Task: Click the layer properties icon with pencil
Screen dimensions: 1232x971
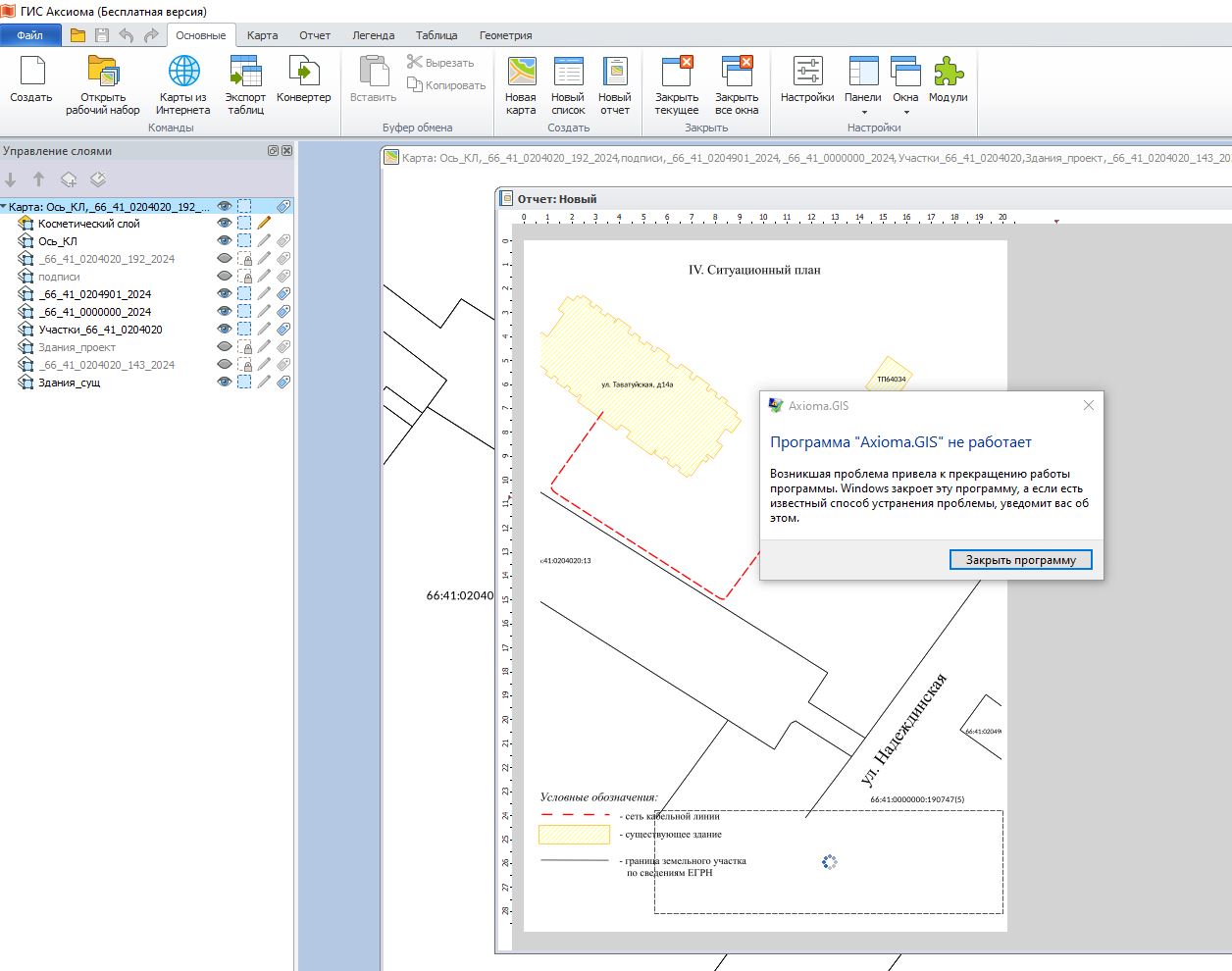Action: (98, 179)
